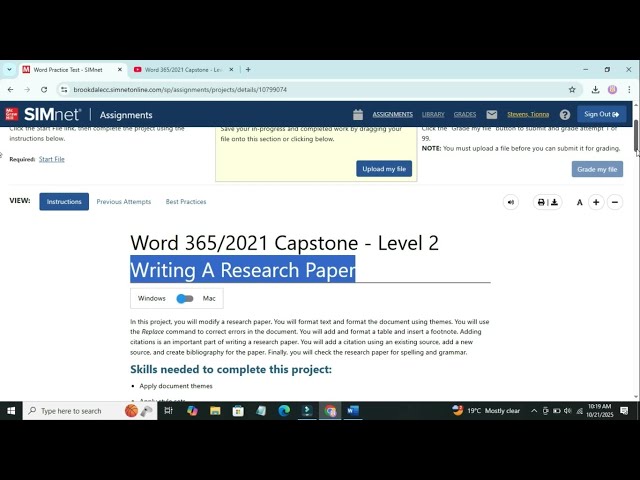Select the Instructions view
640x480 pixels.
pyautogui.click(x=64, y=202)
